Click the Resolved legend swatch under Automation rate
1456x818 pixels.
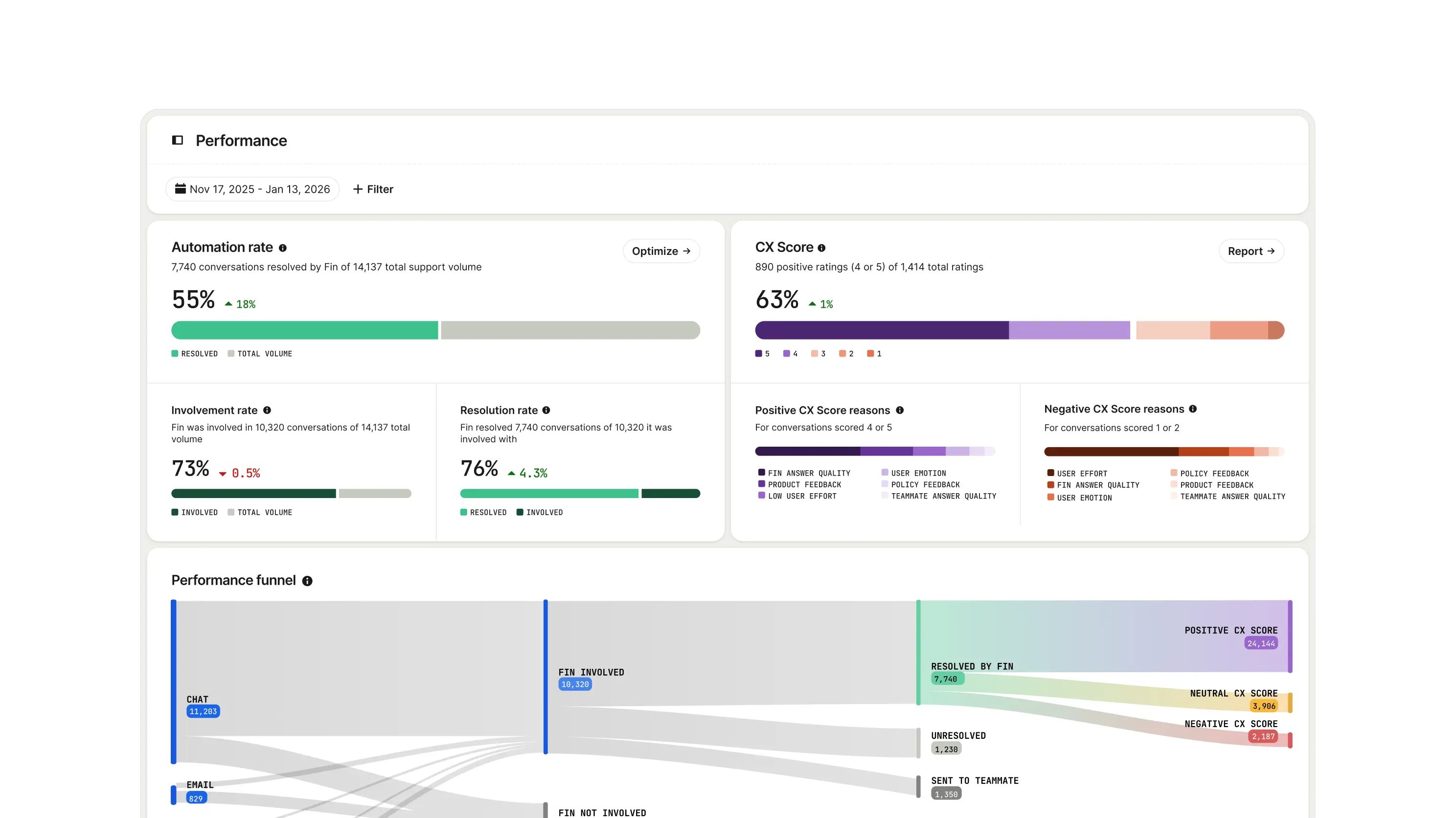(x=175, y=353)
